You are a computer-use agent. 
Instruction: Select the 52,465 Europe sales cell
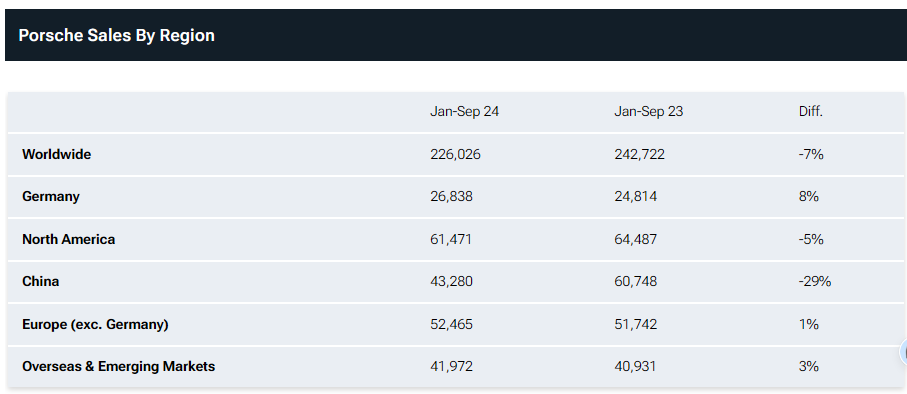tap(451, 325)
